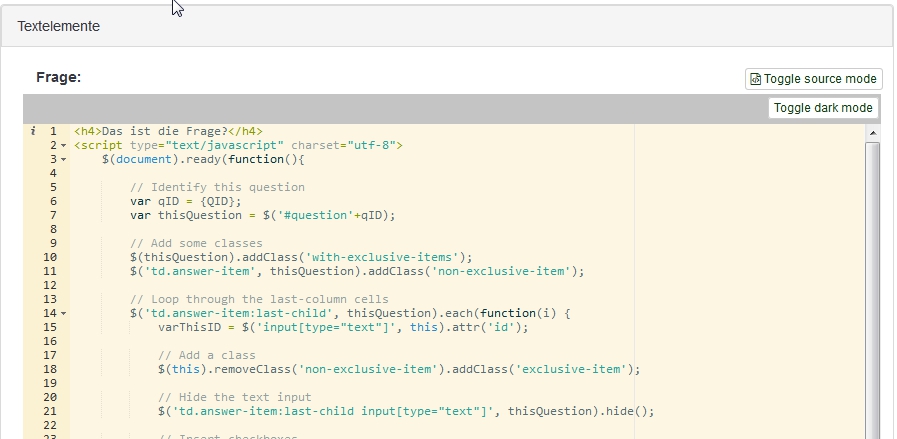The height and width of the screenshot is (439, 897).
Task: Click the info icon beside line 1
Action: click(33, 131)
